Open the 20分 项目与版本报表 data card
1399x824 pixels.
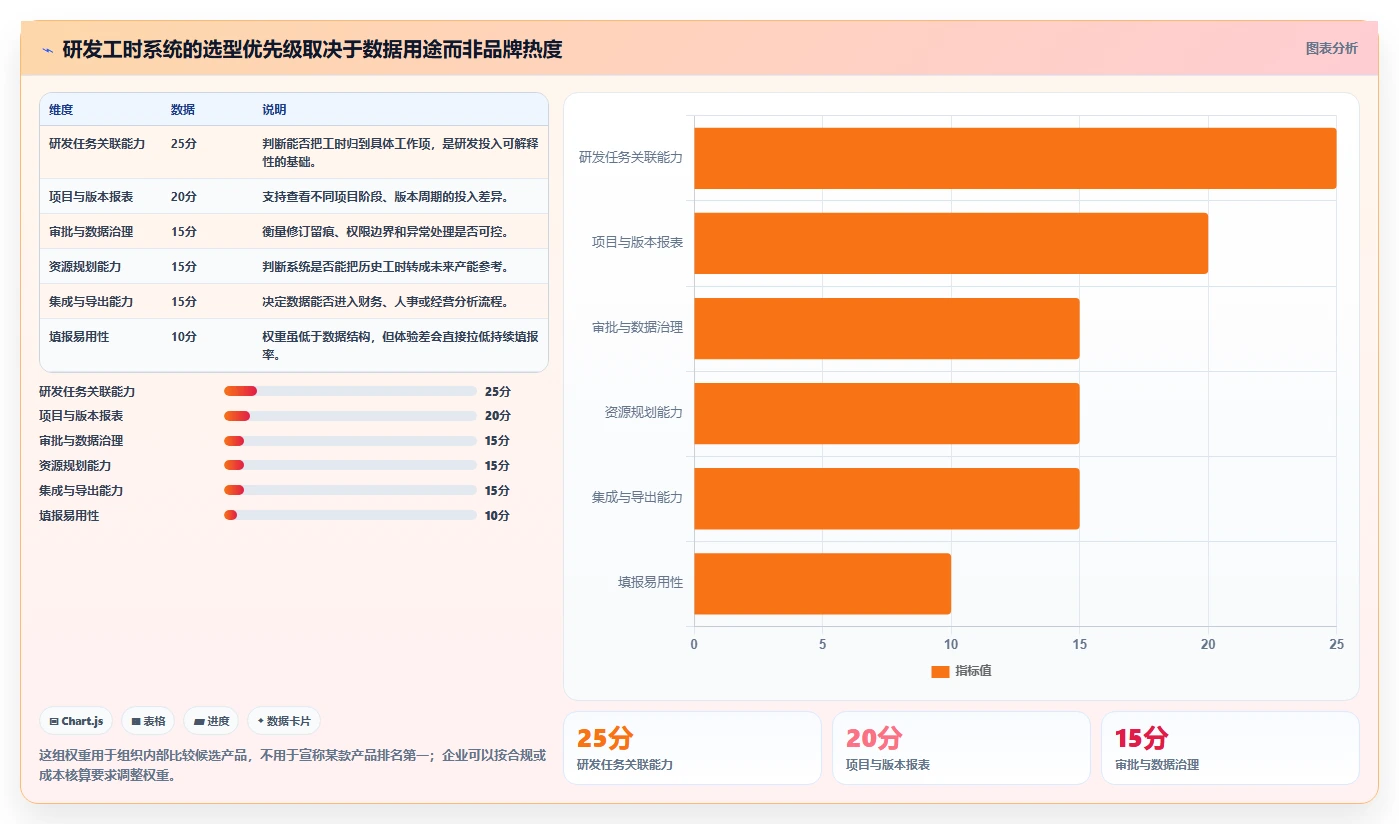tap(961, 748)
